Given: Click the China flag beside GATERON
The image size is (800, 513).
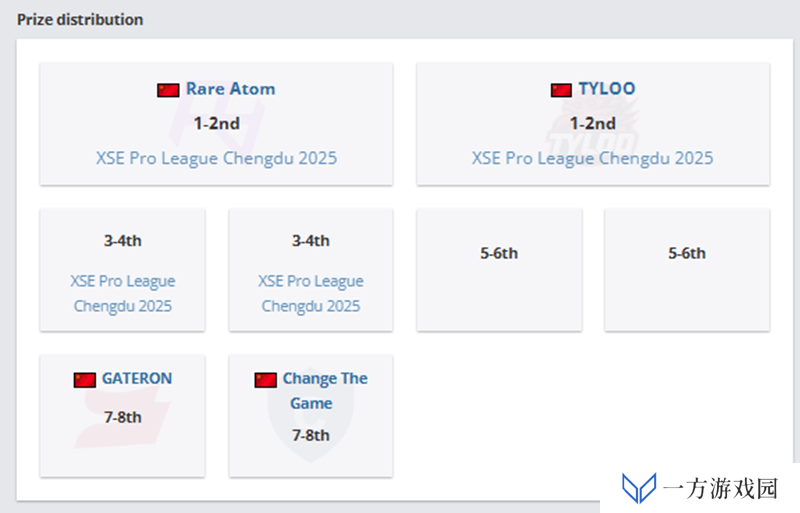Looking at the screenshot, I should (85, 380).
